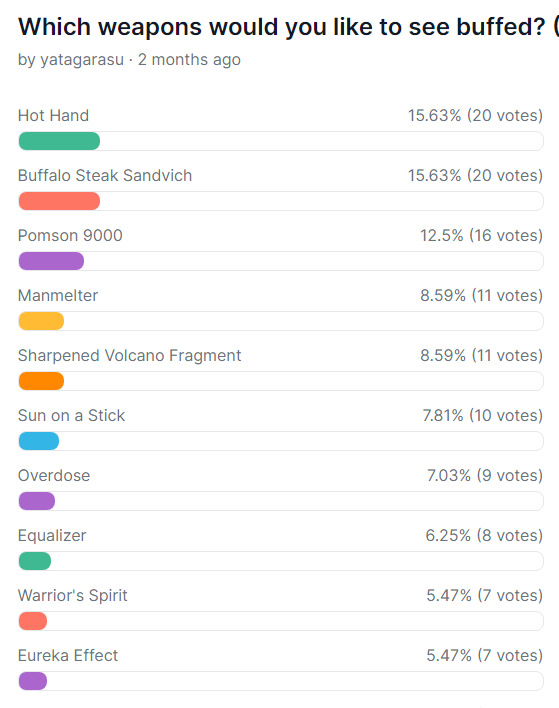Click the Manmelter yellow result bar

point(41,321)
